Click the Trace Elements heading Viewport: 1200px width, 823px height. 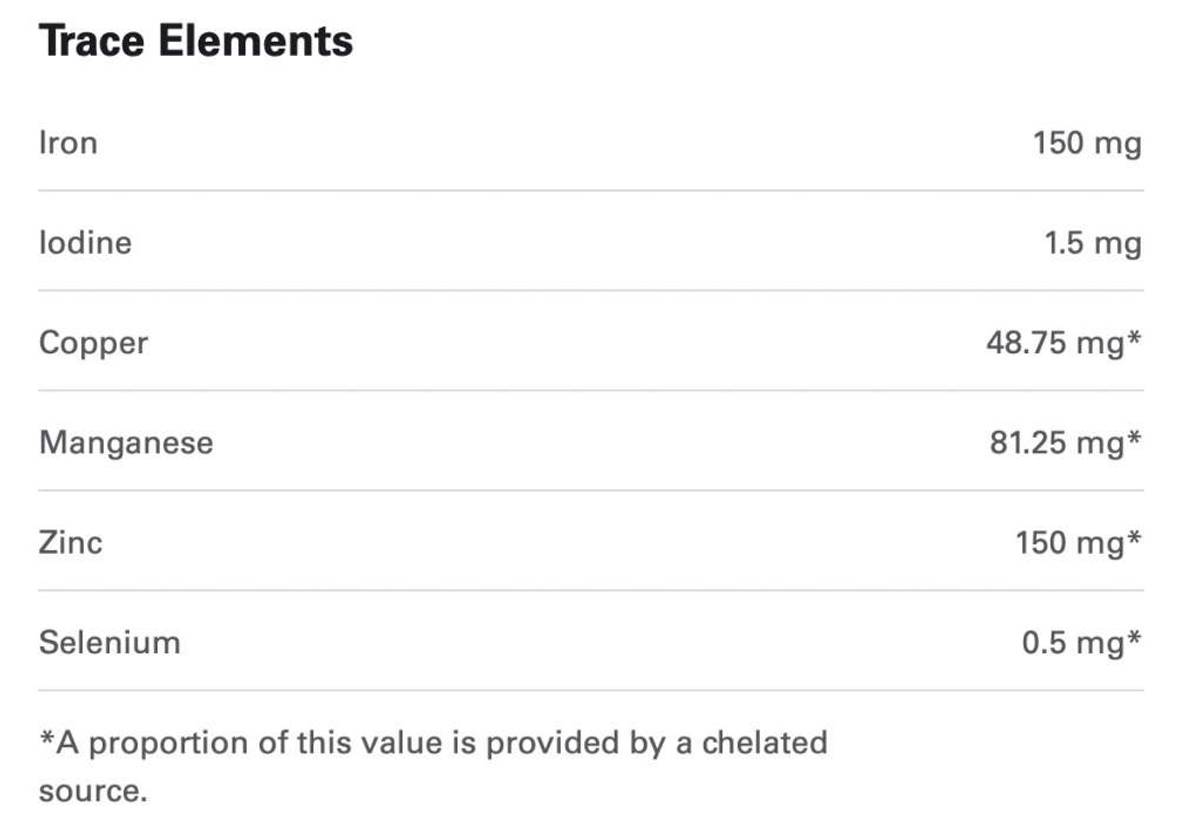coord(196,42)
